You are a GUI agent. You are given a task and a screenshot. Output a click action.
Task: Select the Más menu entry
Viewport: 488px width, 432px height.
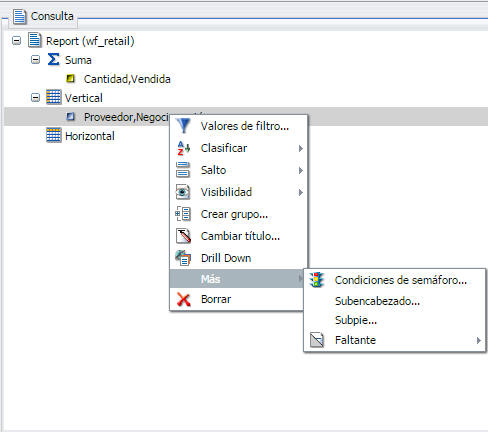pos(236,279)
